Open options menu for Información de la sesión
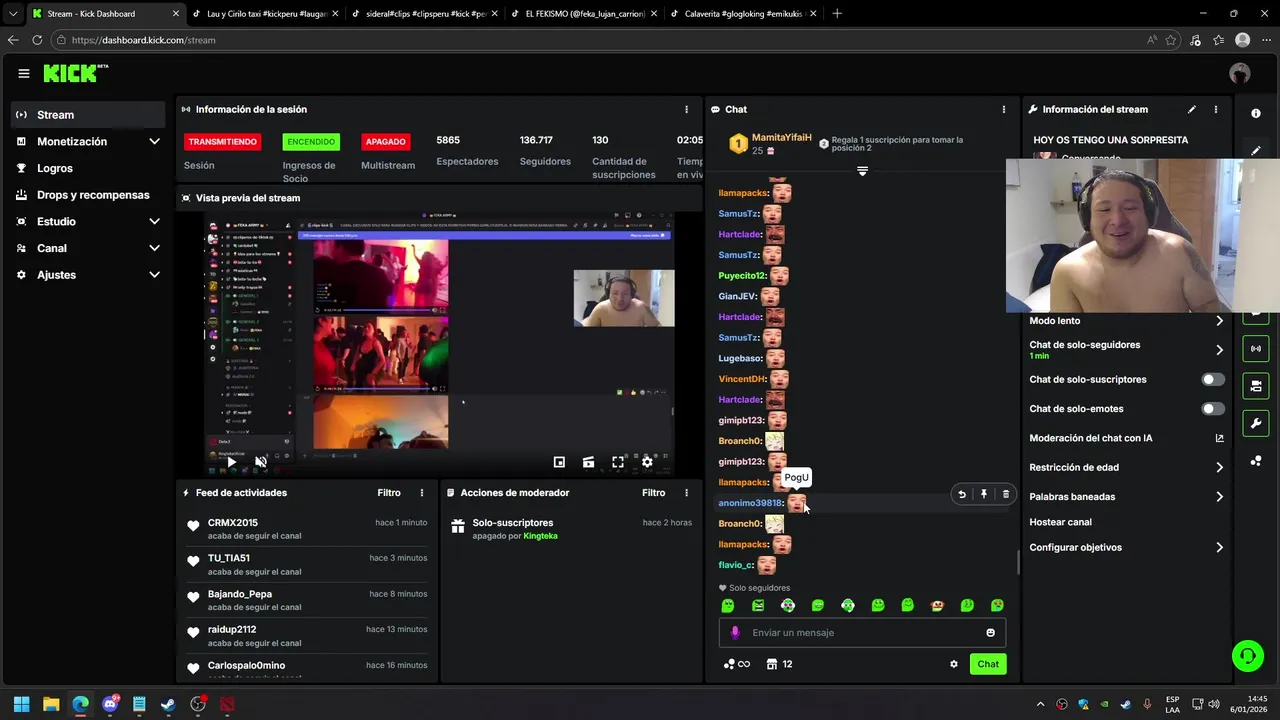The width and height of the screenshot is (1280, 720). coord(686,109)
